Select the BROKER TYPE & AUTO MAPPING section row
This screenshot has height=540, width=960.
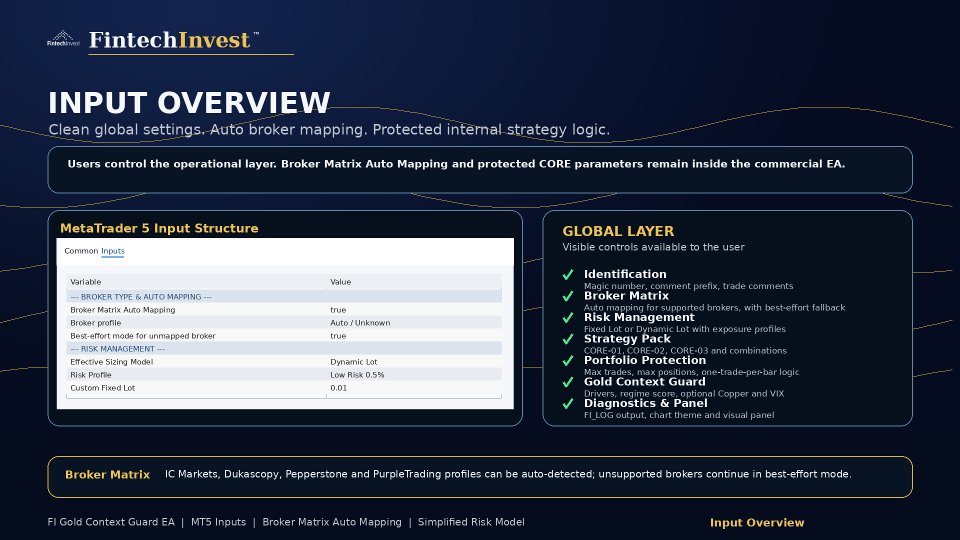click(x=284, y=296)
